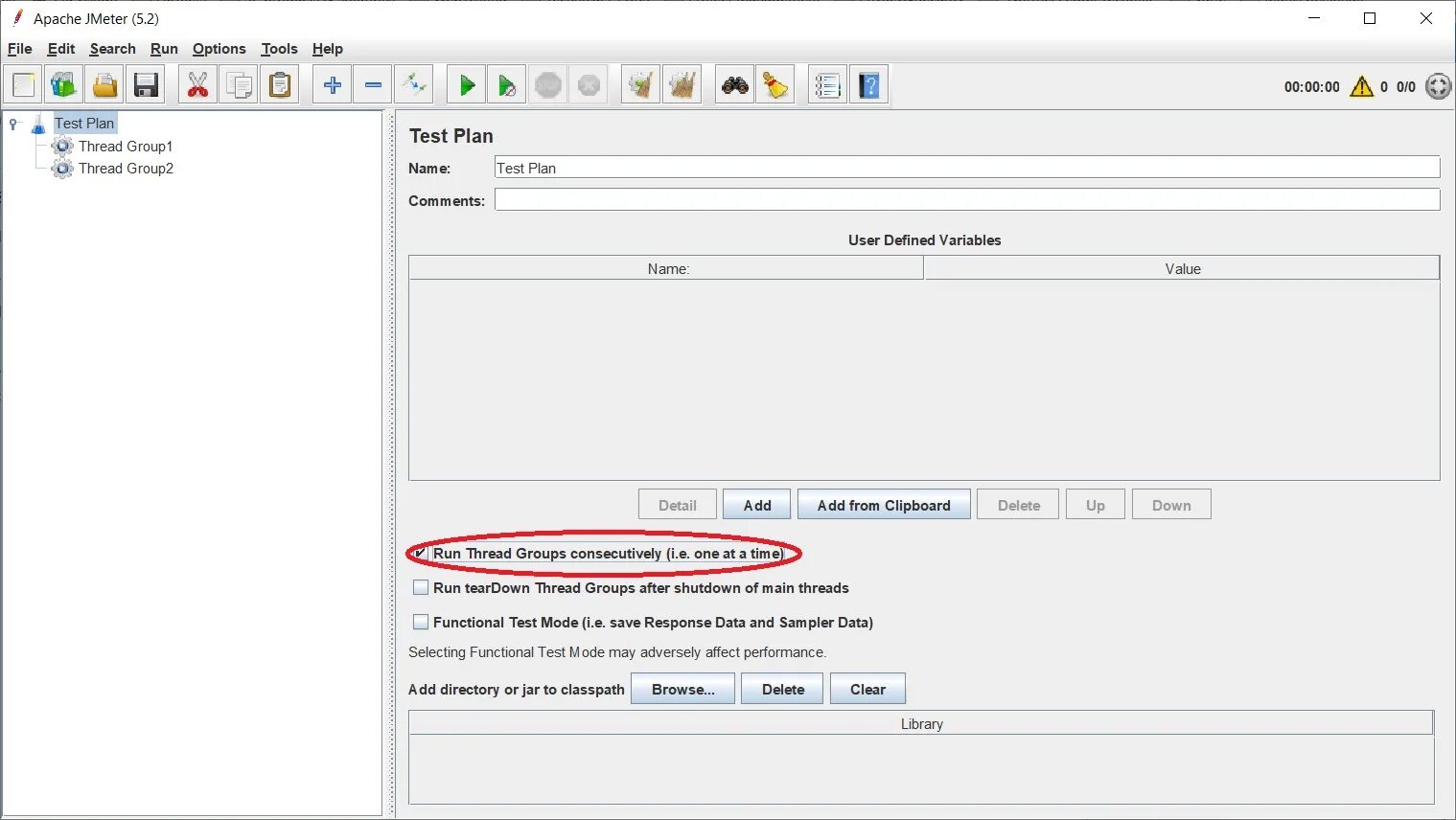Click the Thread Group2 gear icon
Screen dimensions: 1456x820
point(62,169)
